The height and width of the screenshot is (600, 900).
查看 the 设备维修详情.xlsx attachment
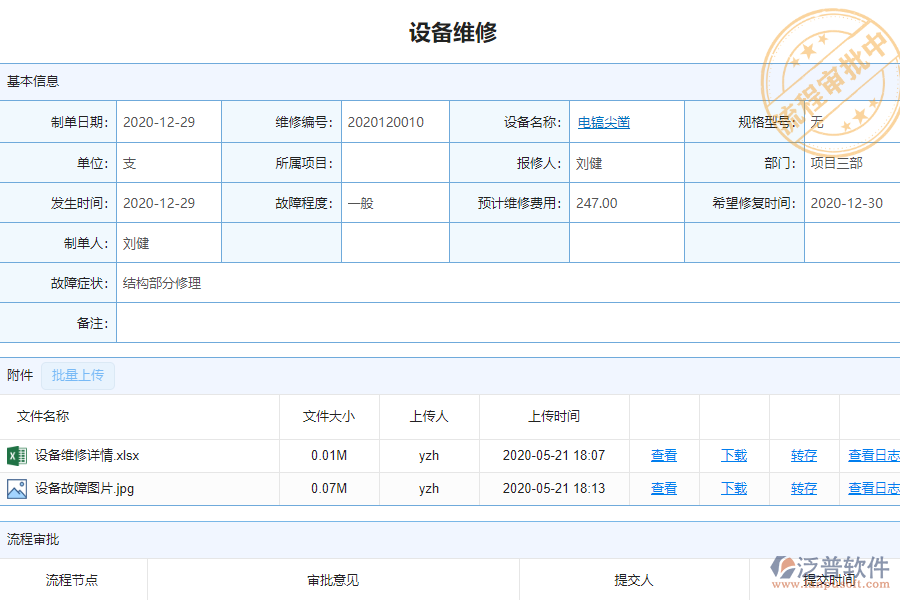663,454
